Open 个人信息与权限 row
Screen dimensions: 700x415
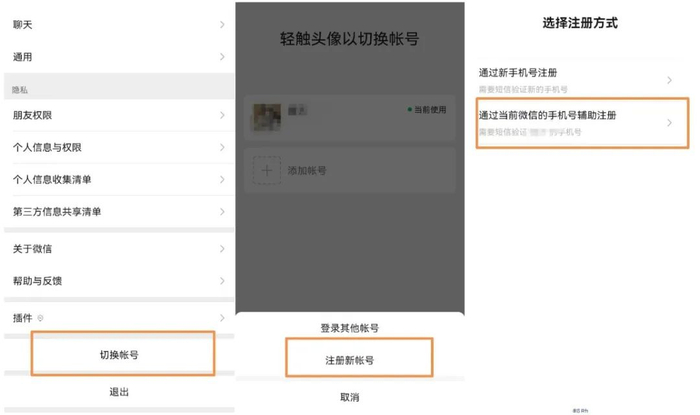tap(119, 147)
